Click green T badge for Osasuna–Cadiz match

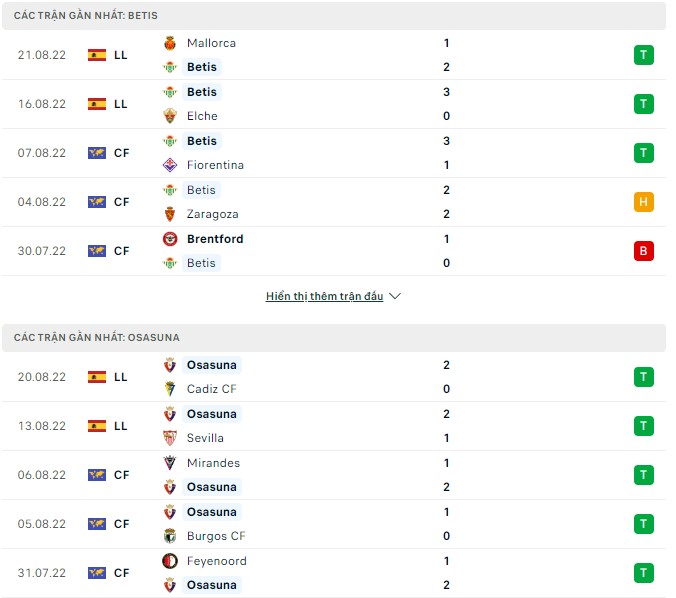coord(643,377)
